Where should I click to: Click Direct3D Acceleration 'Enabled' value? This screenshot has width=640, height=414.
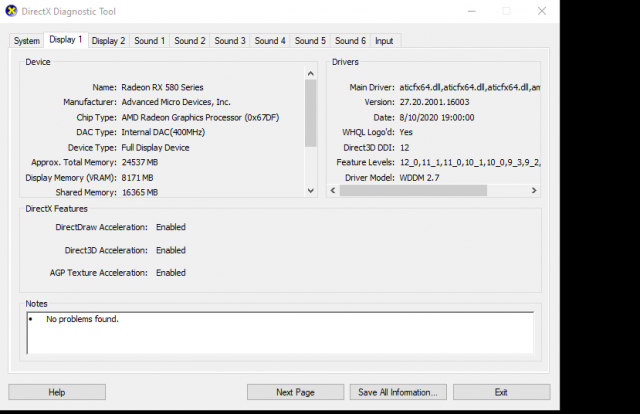(x=171, y=250)
